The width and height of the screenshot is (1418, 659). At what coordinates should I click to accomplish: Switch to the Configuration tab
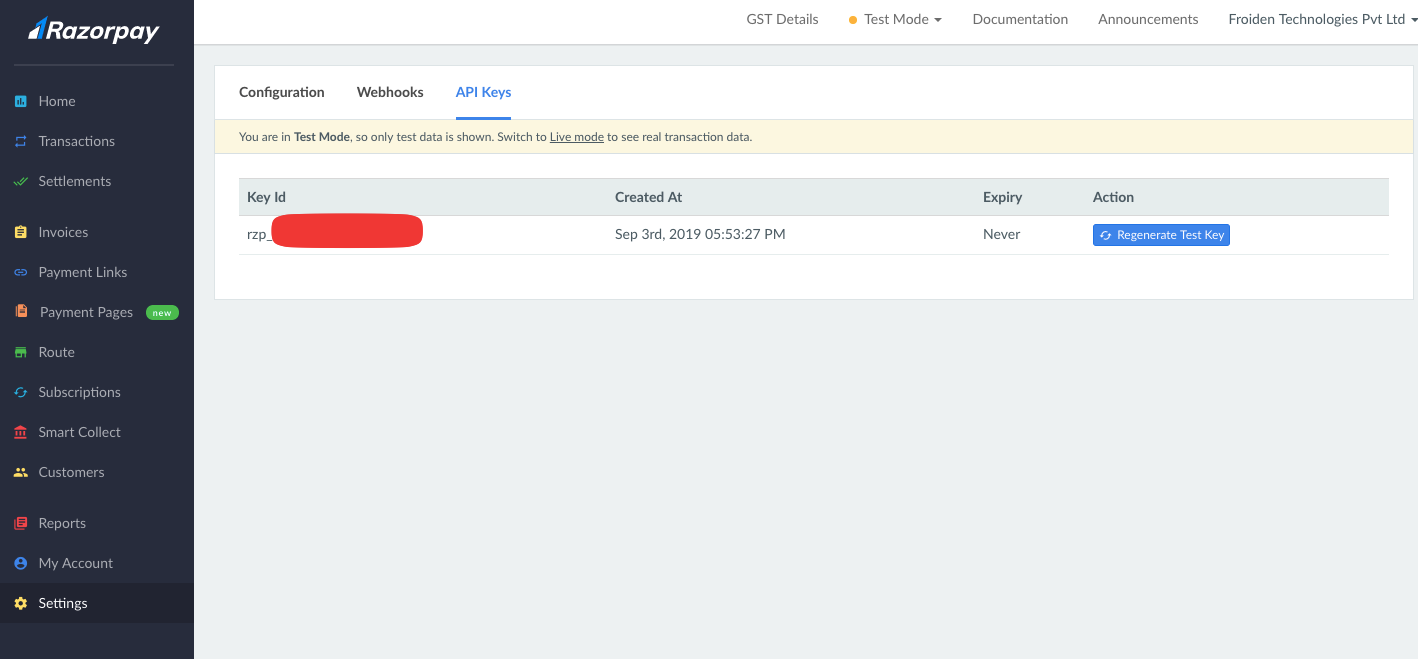[282, 92]
